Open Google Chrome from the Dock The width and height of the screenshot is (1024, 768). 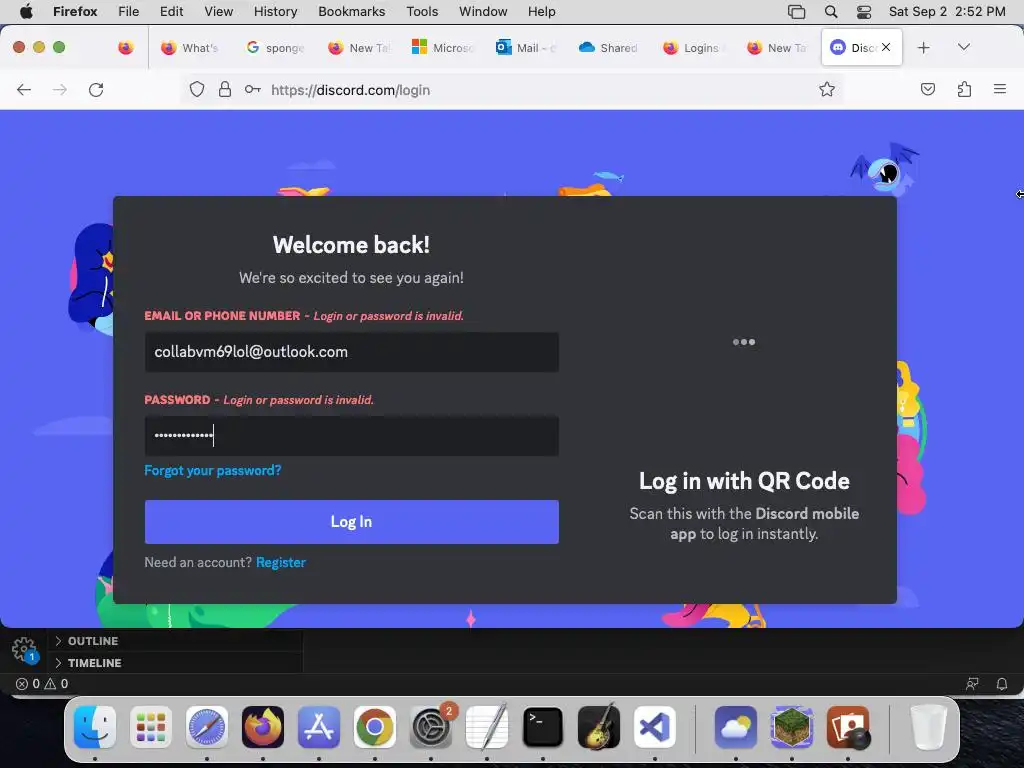click(x=375, y=728)
